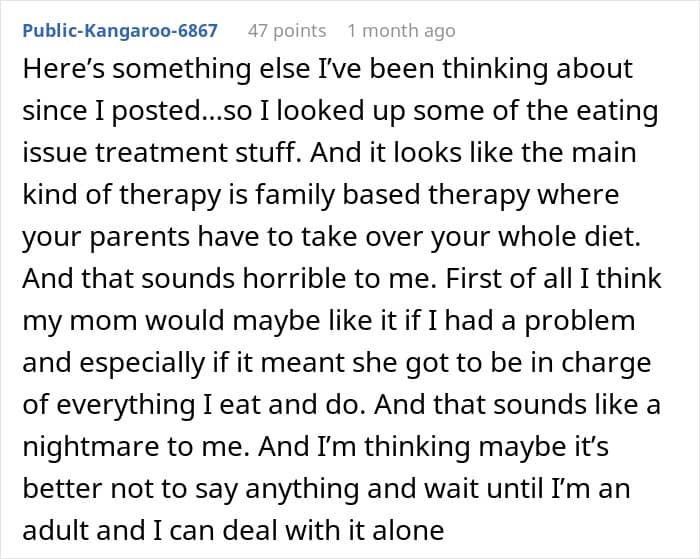
Task: Open the '1 month ago' timestamp permalink
Action: 401,30
